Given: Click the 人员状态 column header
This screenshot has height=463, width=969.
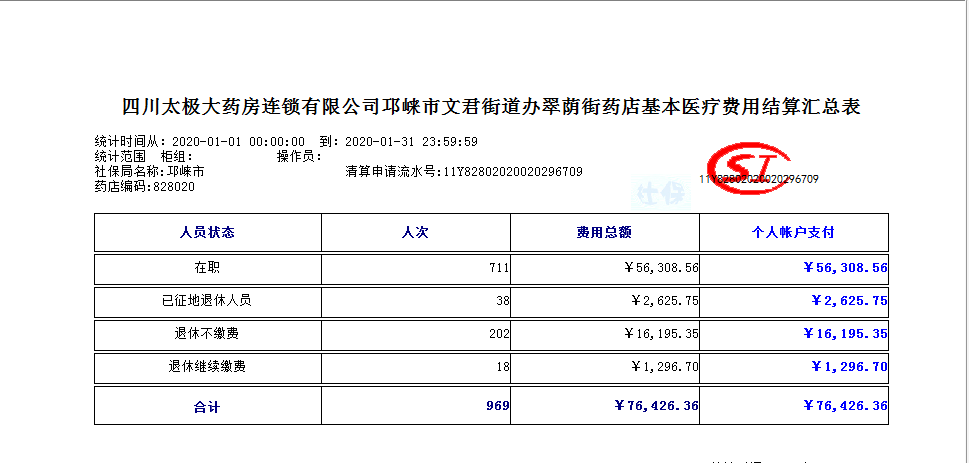Looking at the screenshot, I should pyautogui.click(x=208, y=232).
